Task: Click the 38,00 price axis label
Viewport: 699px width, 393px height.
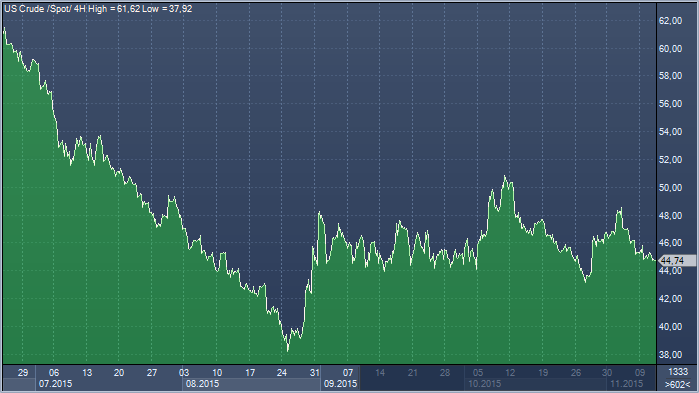Action: pyautogui.click(x=670, y=355)
